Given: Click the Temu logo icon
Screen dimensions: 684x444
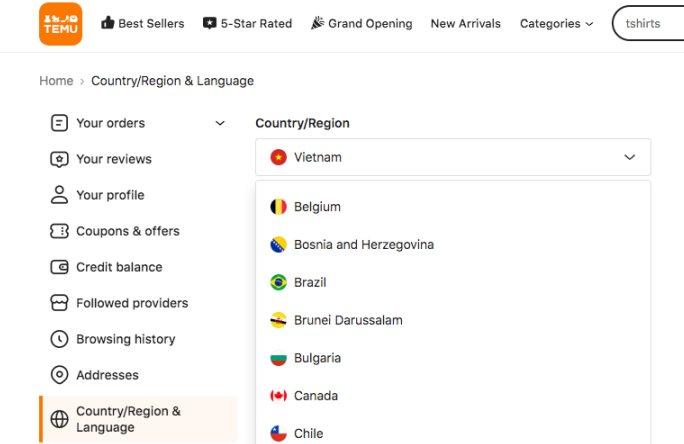Looking at the screenshot, I should (60, 23).
